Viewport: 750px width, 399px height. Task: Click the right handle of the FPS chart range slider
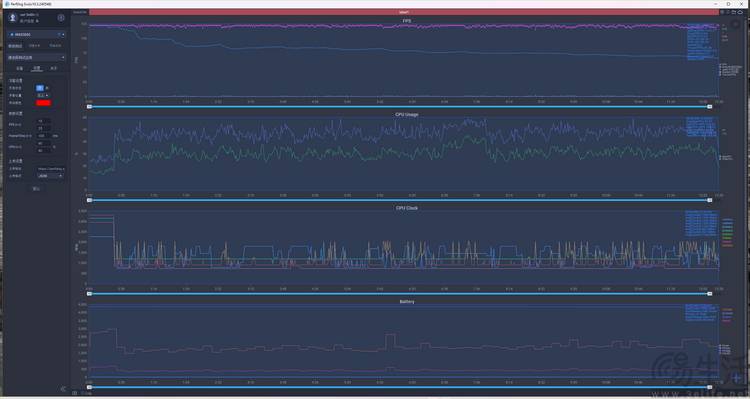[x=710, y=107]
